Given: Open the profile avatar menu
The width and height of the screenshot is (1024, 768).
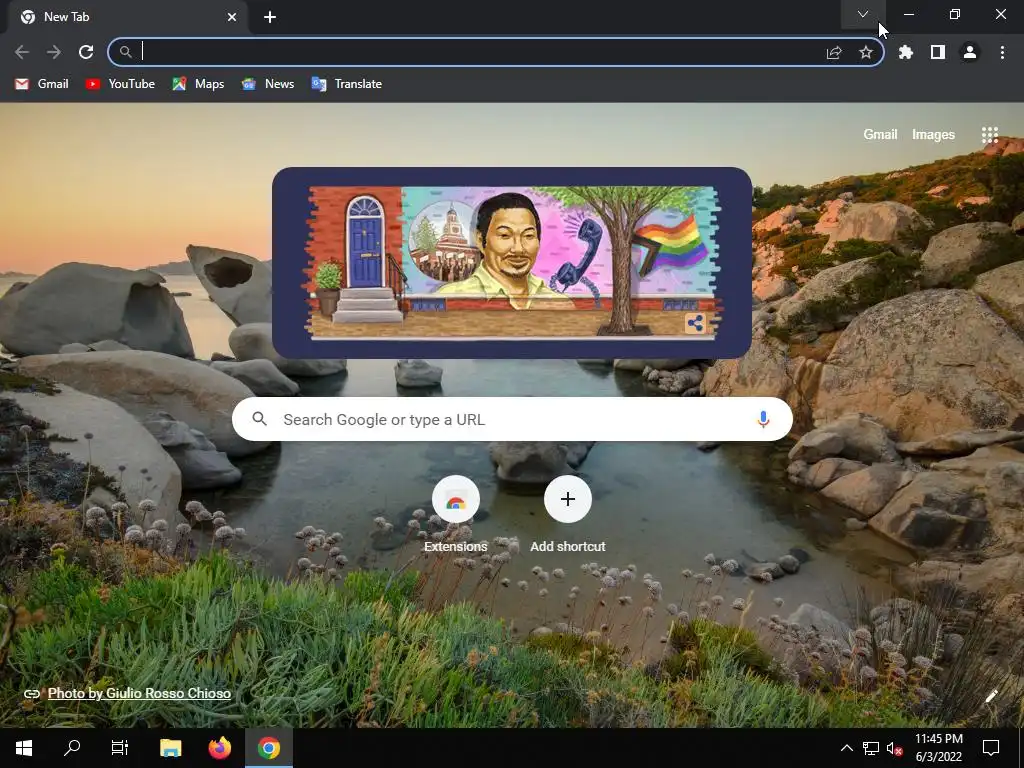Looking at the screenshot, I should (x=970, y=52).
